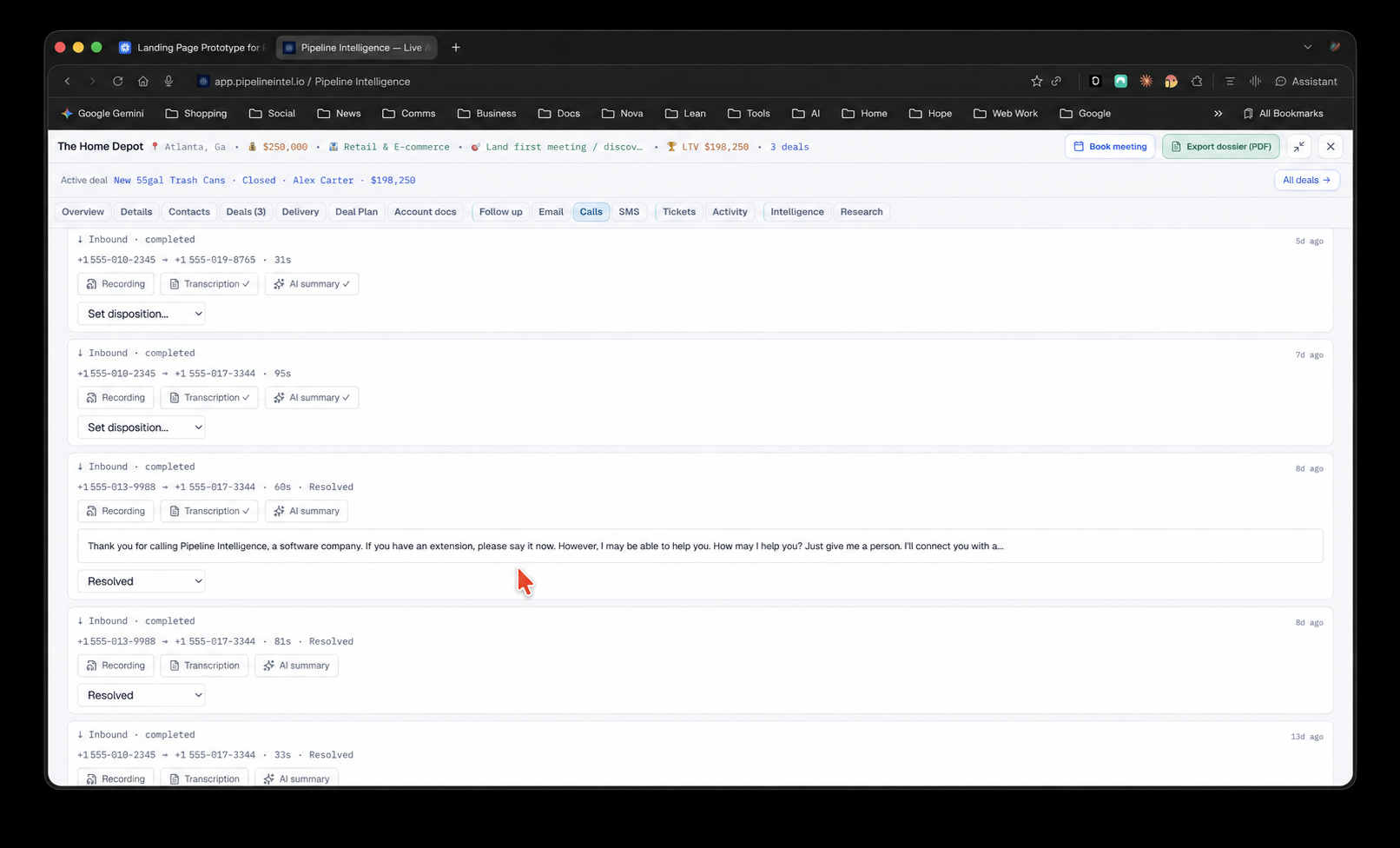Open the New 55gal Trash Cans deal

(x=169, y=180)
